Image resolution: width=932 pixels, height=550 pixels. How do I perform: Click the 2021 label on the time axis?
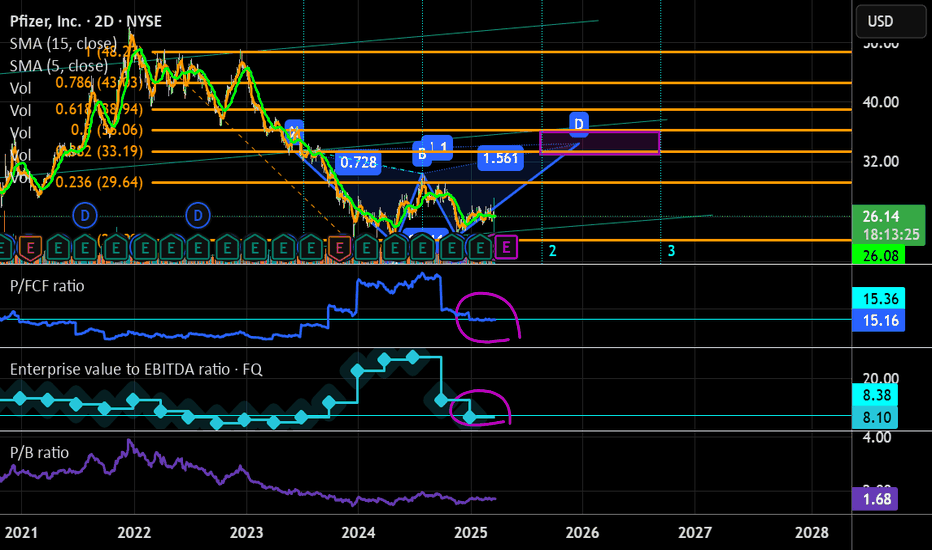[x=21, y=532]
